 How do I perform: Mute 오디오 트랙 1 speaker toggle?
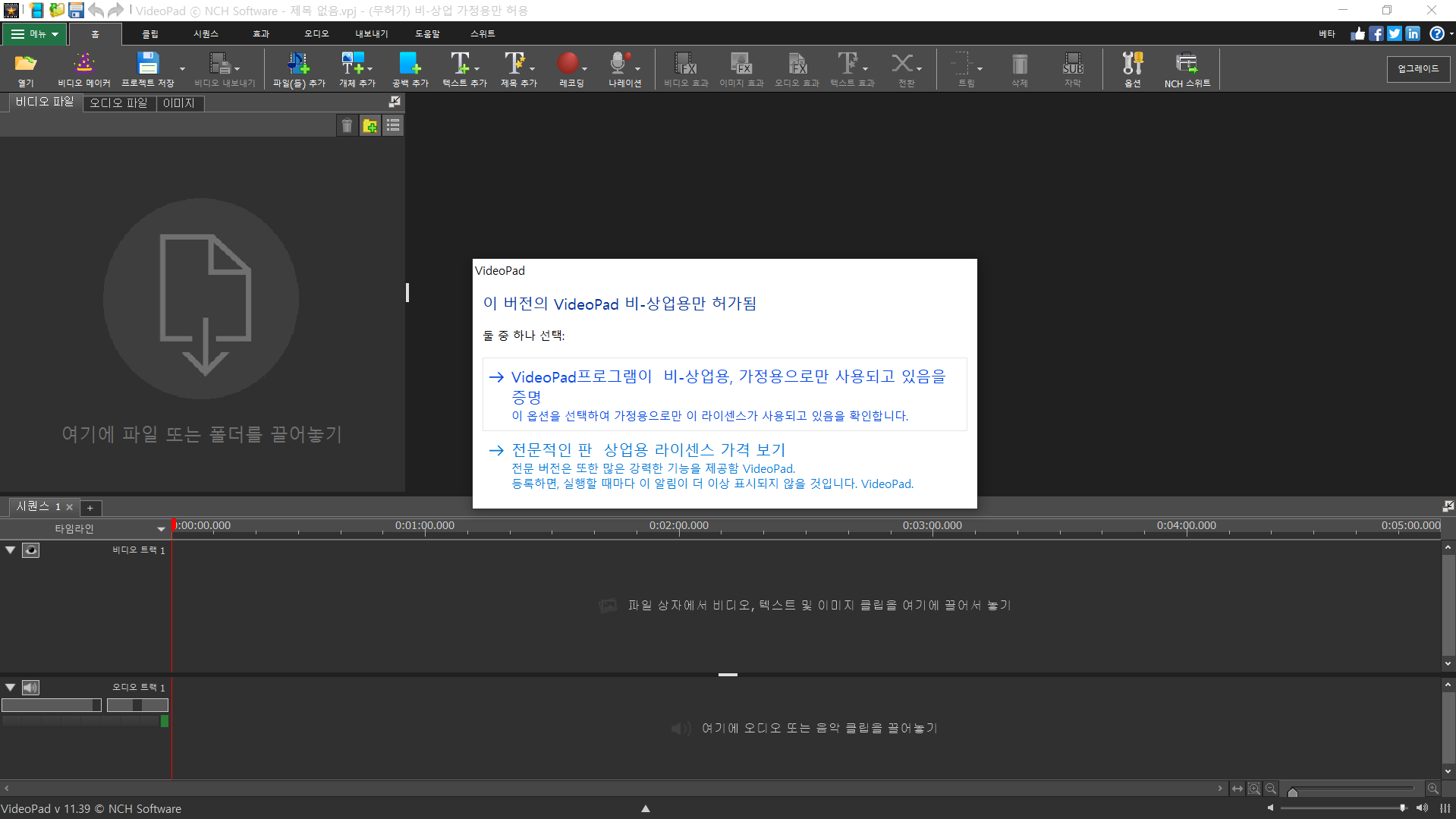coord(30,688)
